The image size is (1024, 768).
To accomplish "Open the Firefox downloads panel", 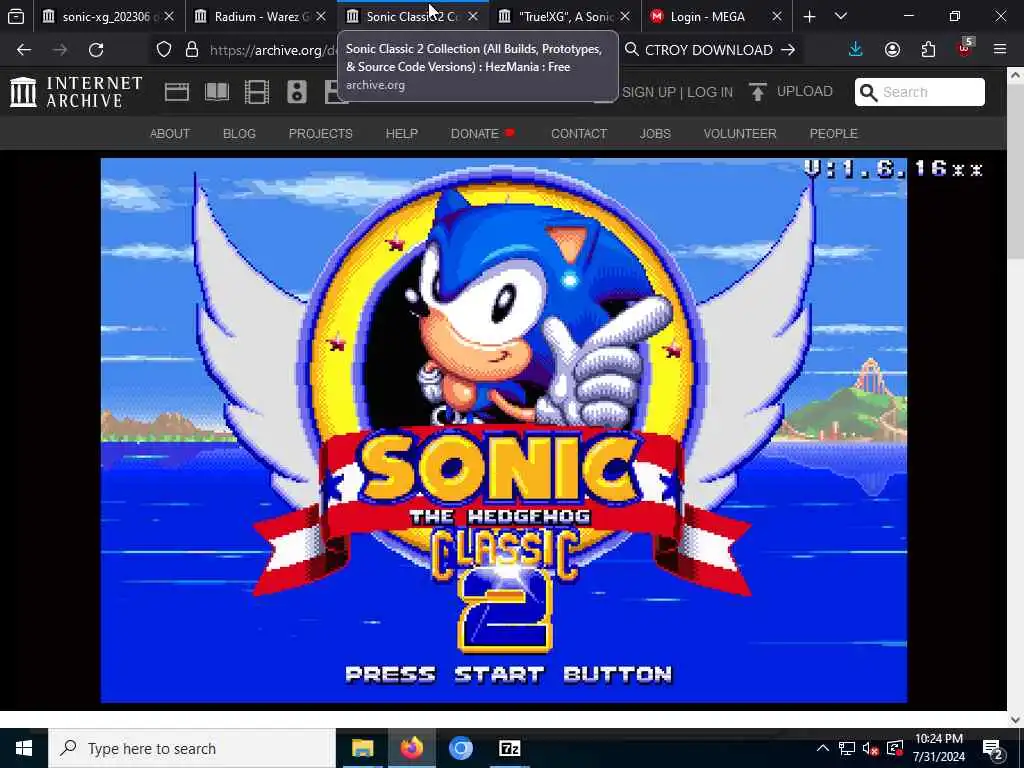I will tap(856, 50).
